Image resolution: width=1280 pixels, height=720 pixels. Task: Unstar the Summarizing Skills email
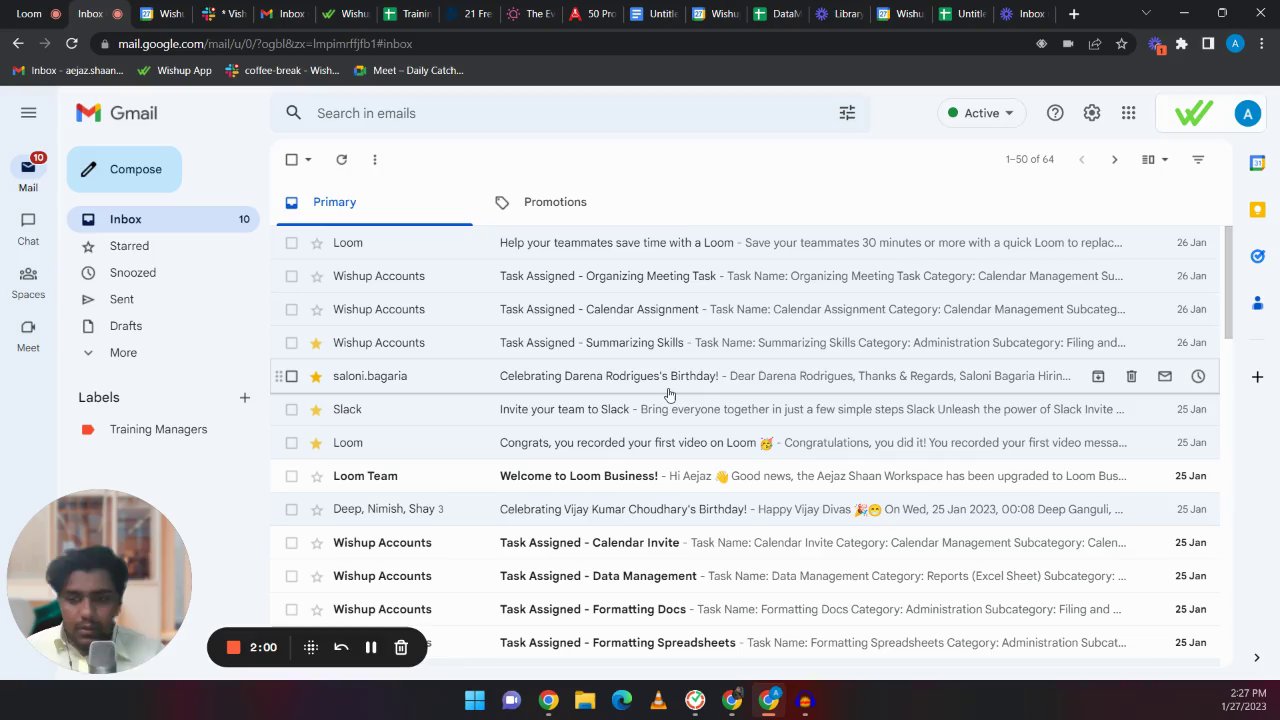point(316,343)
